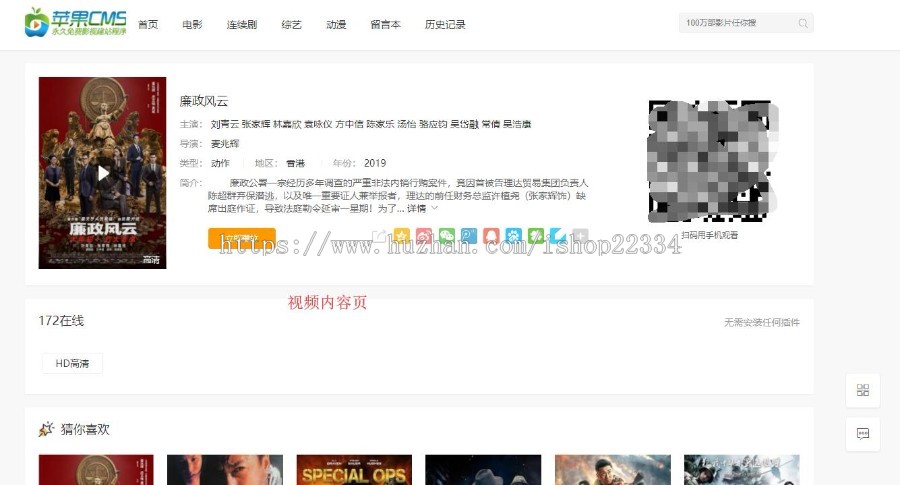Click the genre link 动作
Viewport: 900px width, 485px height.
point(220,163)
